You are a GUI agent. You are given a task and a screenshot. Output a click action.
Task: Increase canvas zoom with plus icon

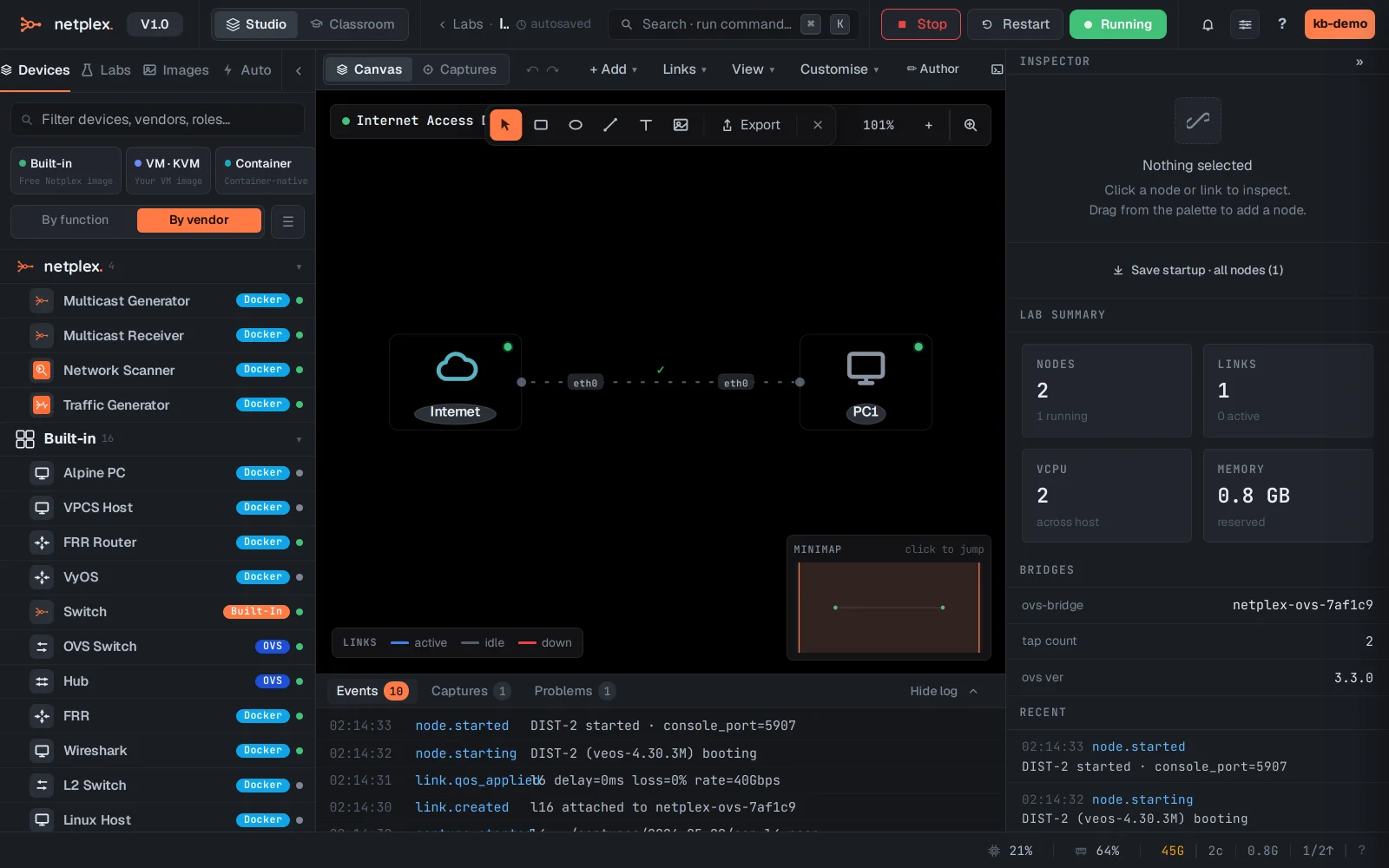[929, 125]
